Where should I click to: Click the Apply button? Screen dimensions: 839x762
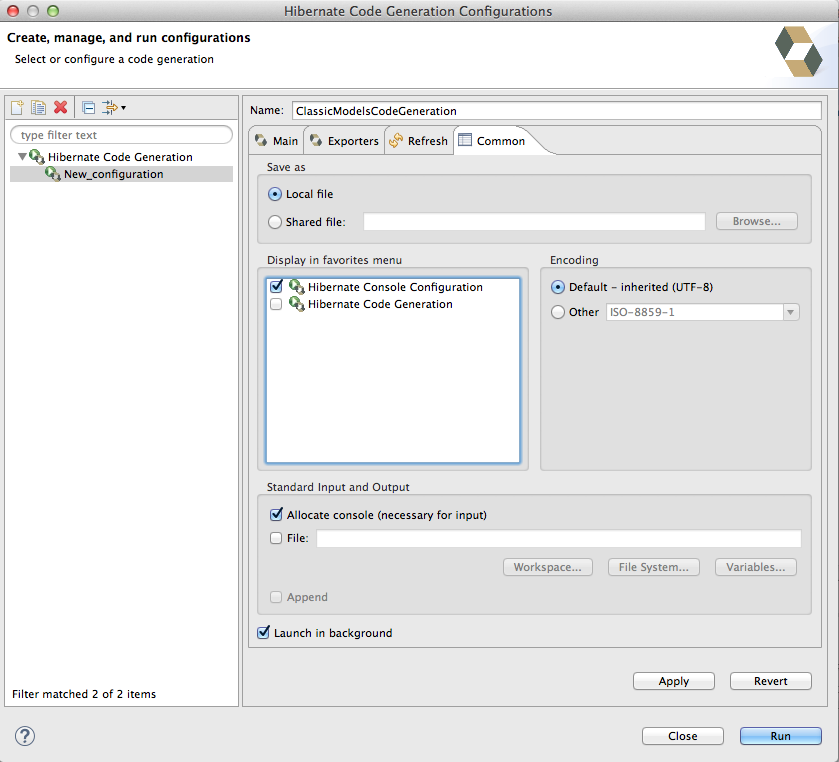[x=674, y=681]
